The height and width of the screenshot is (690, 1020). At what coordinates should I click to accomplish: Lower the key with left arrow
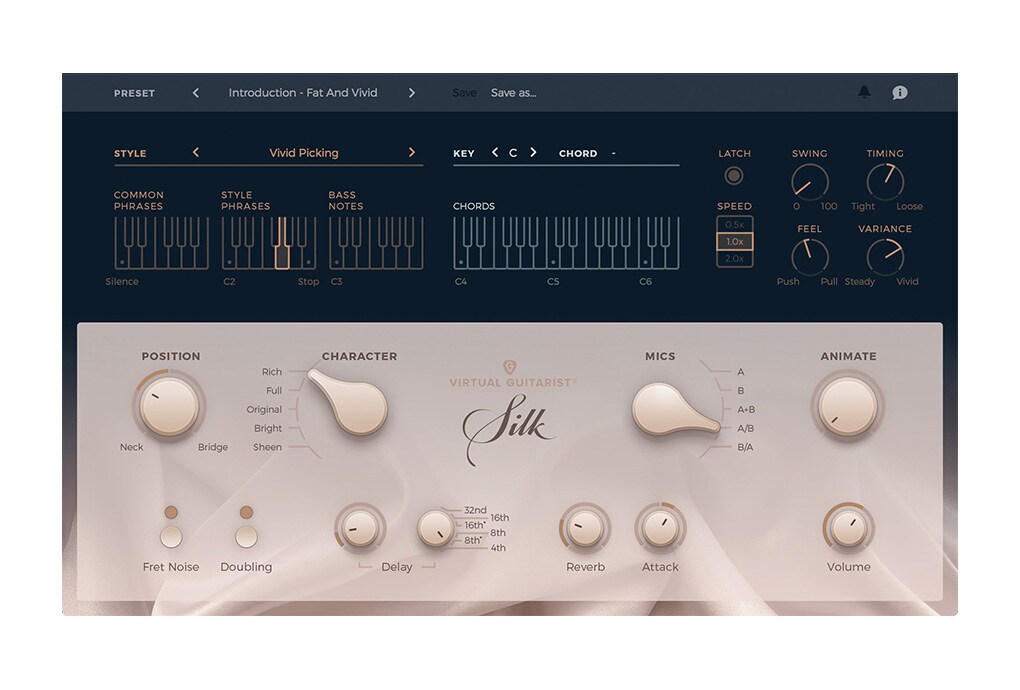pos(495,152)
